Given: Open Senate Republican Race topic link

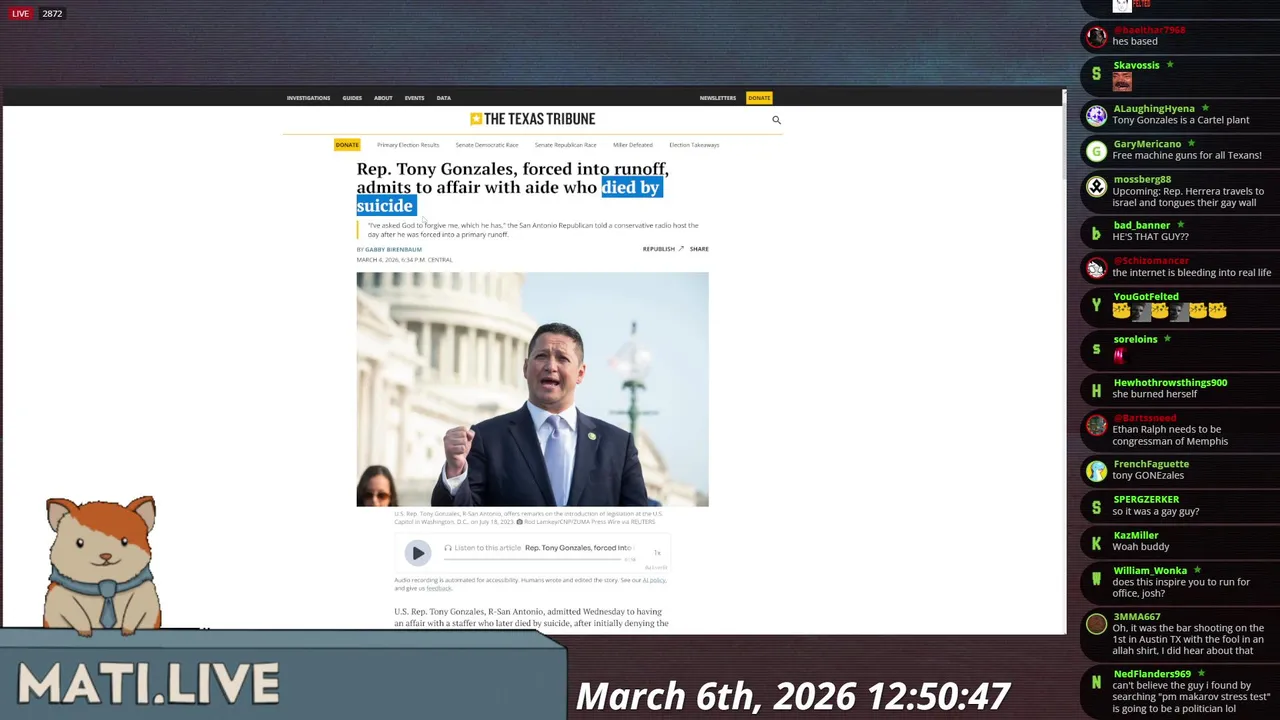Looking at the screenshot, I should click(566, 145).
